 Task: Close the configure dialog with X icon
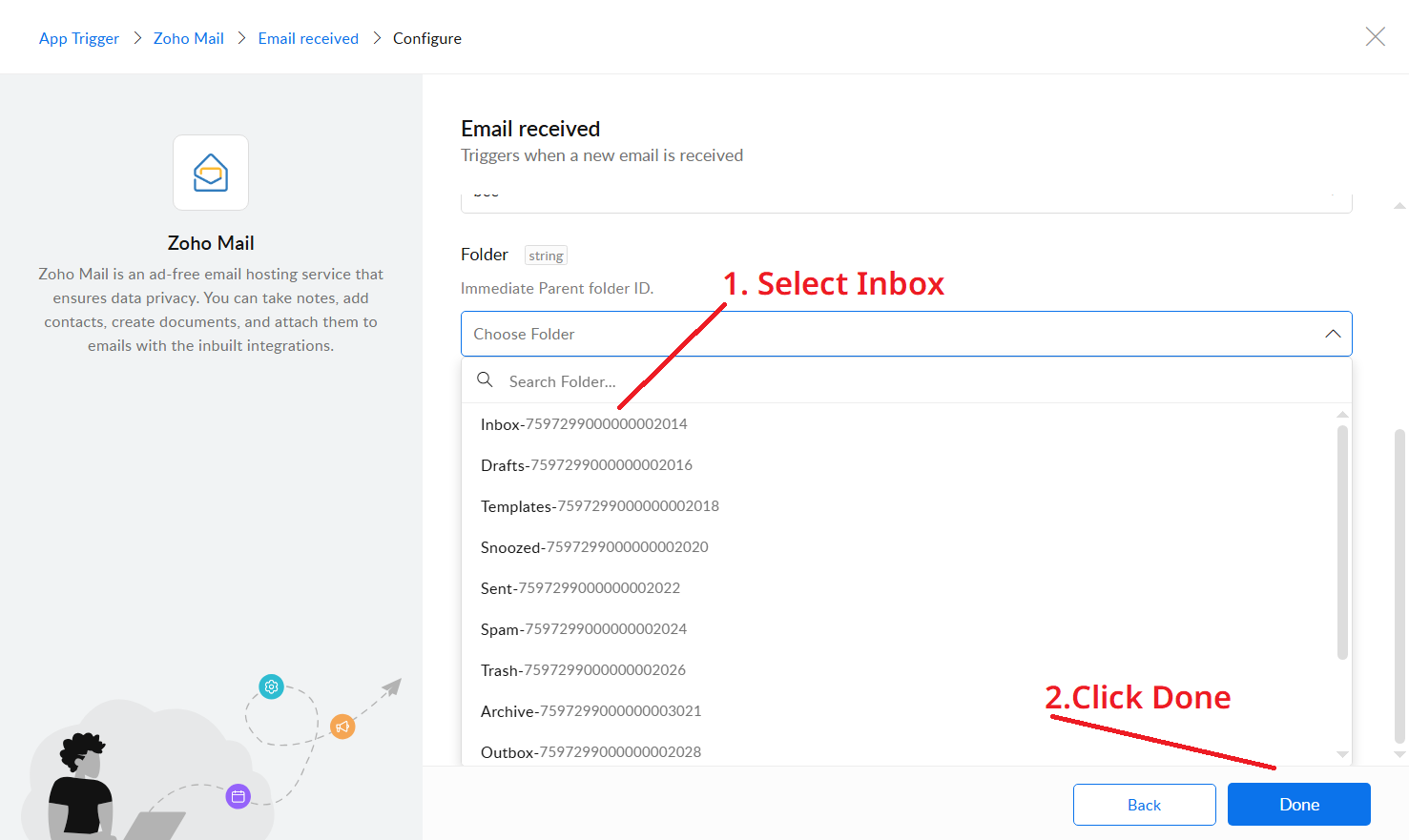[1375, 37]
